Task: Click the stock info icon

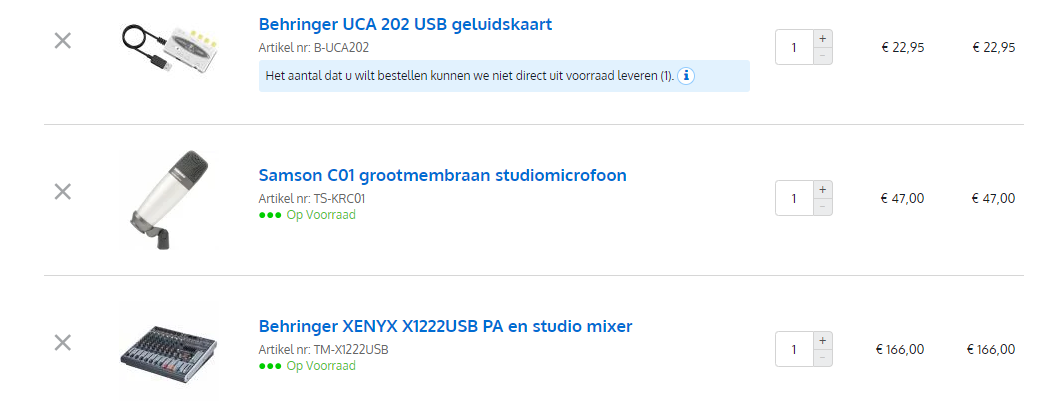Action: [x=686, y=75]
